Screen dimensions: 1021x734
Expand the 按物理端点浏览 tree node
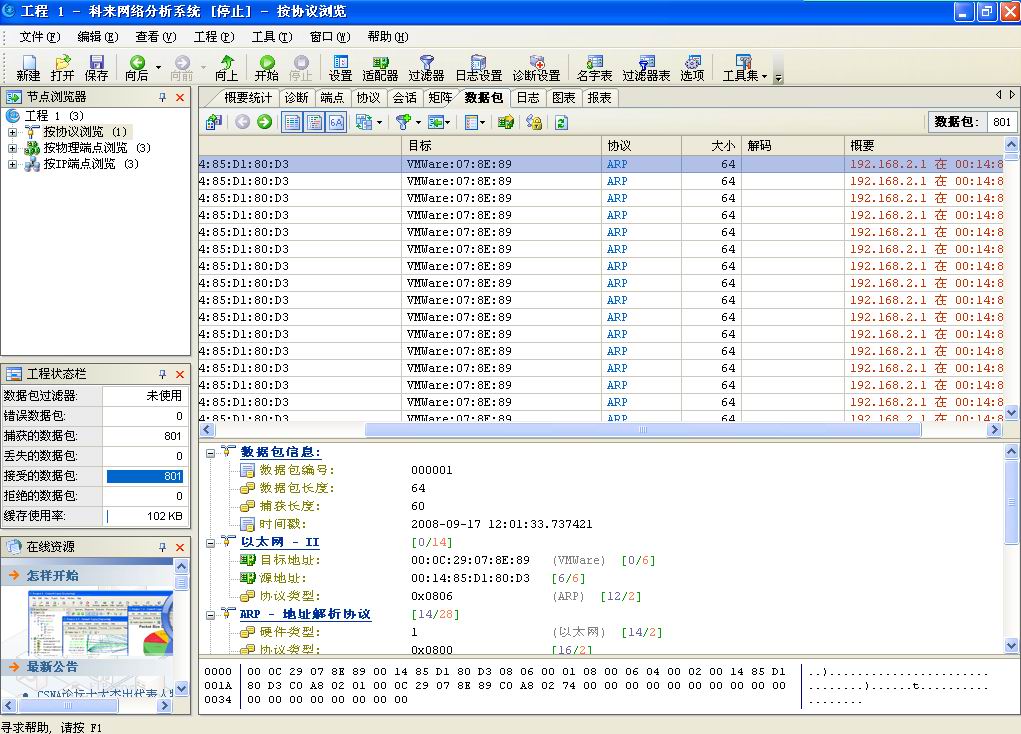tap(13, 148)
